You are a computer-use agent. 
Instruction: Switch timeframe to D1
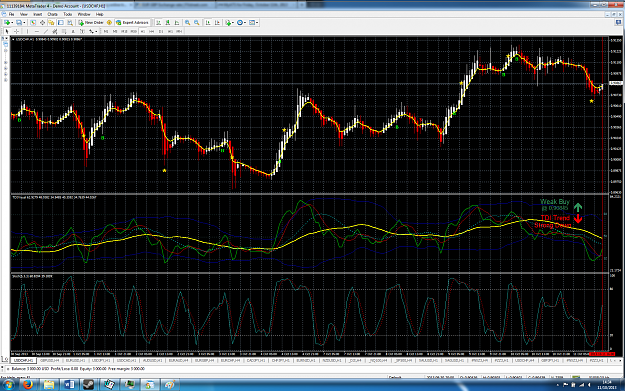161,31
